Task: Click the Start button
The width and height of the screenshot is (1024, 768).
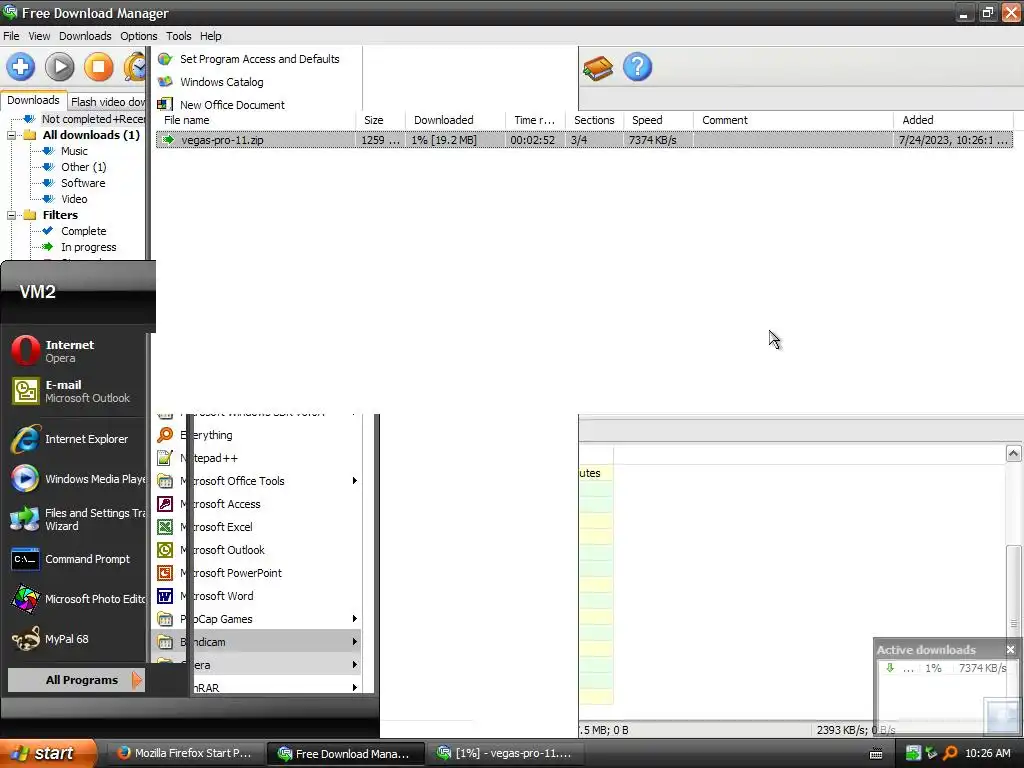Action: click(x=48, y=753)
